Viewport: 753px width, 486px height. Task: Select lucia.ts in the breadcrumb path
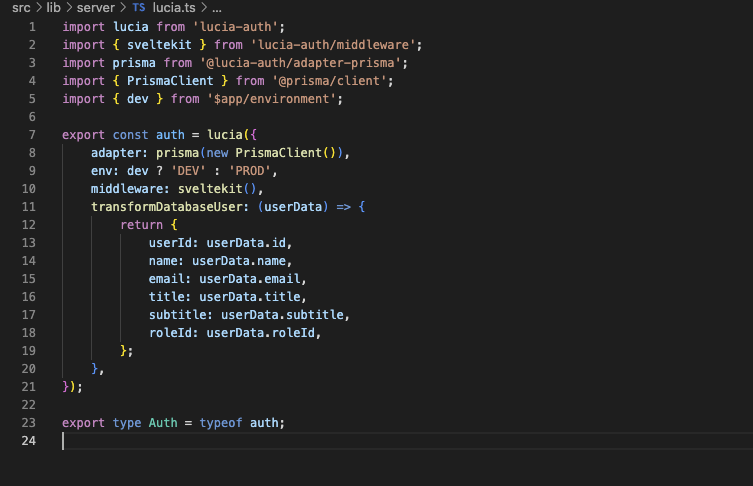pyautogui.click(x=175, y=7)
